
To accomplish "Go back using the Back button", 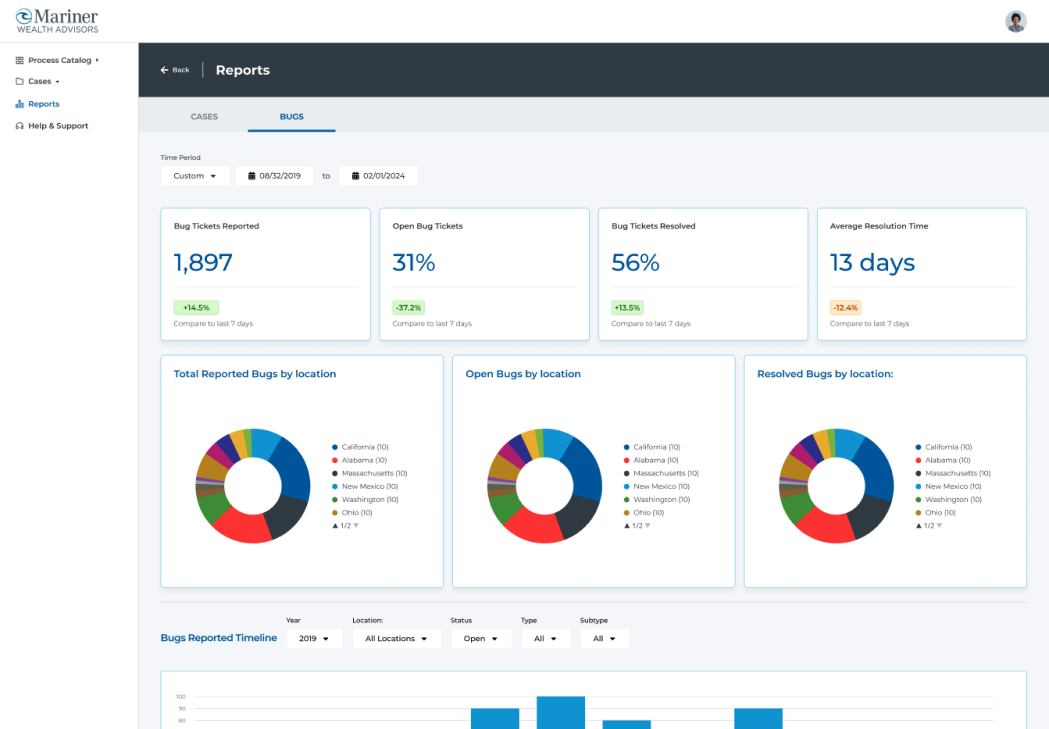I will (x=175, y=70).
